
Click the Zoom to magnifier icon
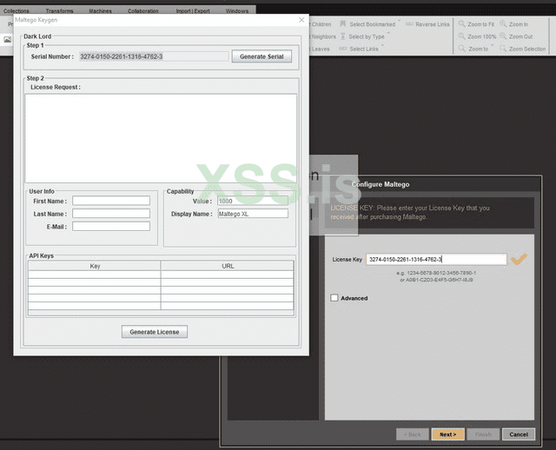(462, 48)
